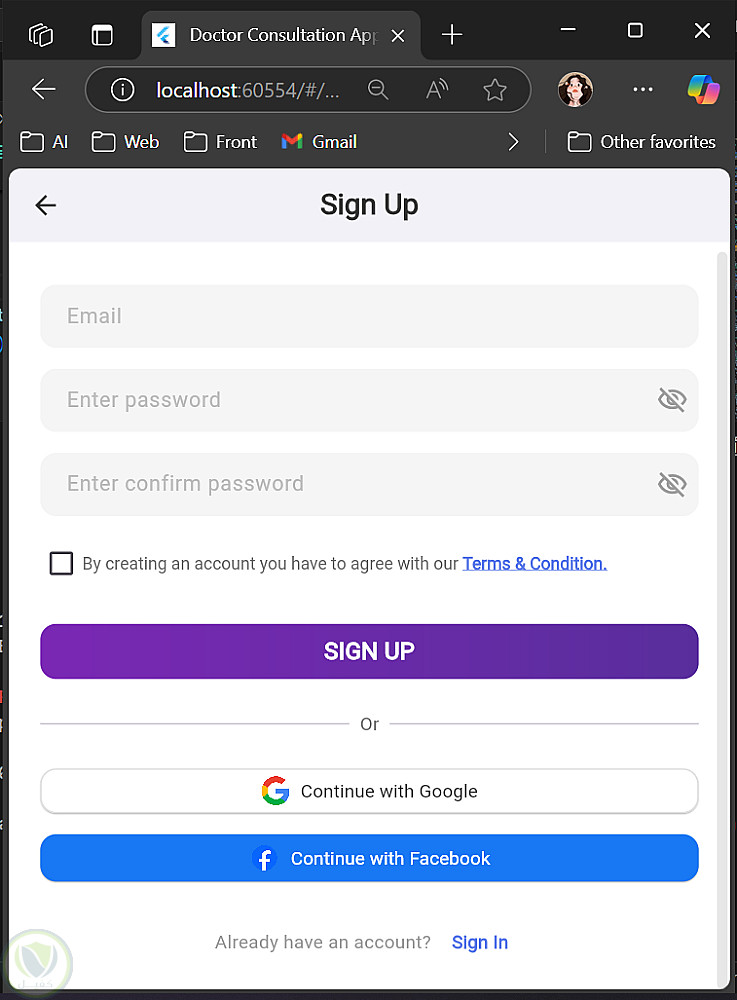
Task: Open the Copilot icon in toolbar
Action: (x=703, y=90)
